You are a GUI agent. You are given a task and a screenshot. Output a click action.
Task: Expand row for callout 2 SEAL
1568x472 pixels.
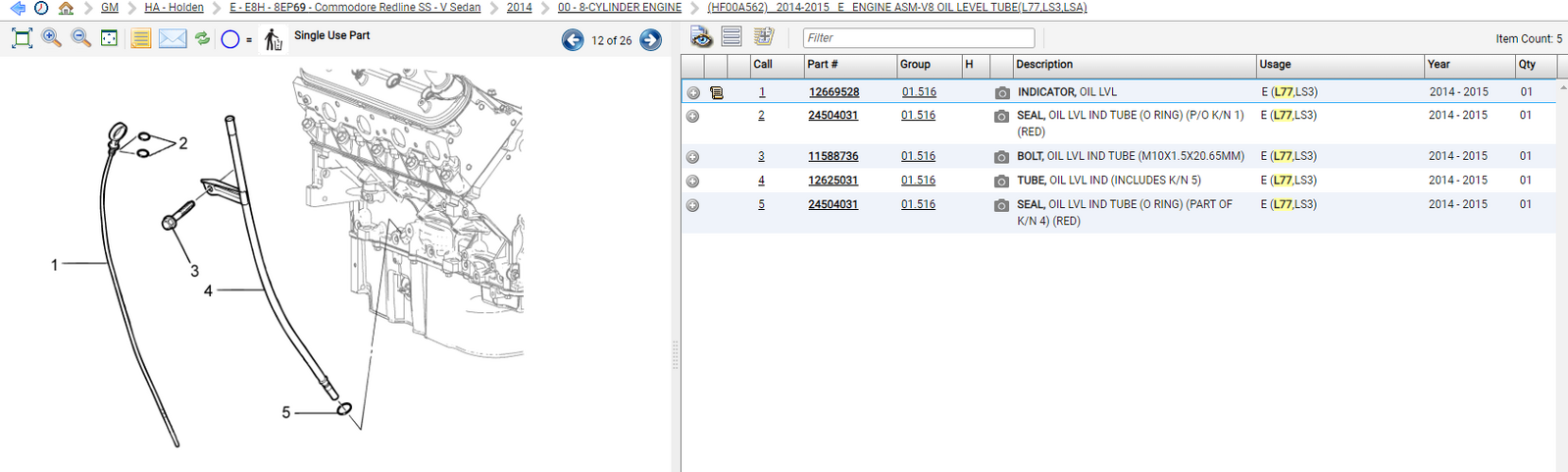coord(692,116)
